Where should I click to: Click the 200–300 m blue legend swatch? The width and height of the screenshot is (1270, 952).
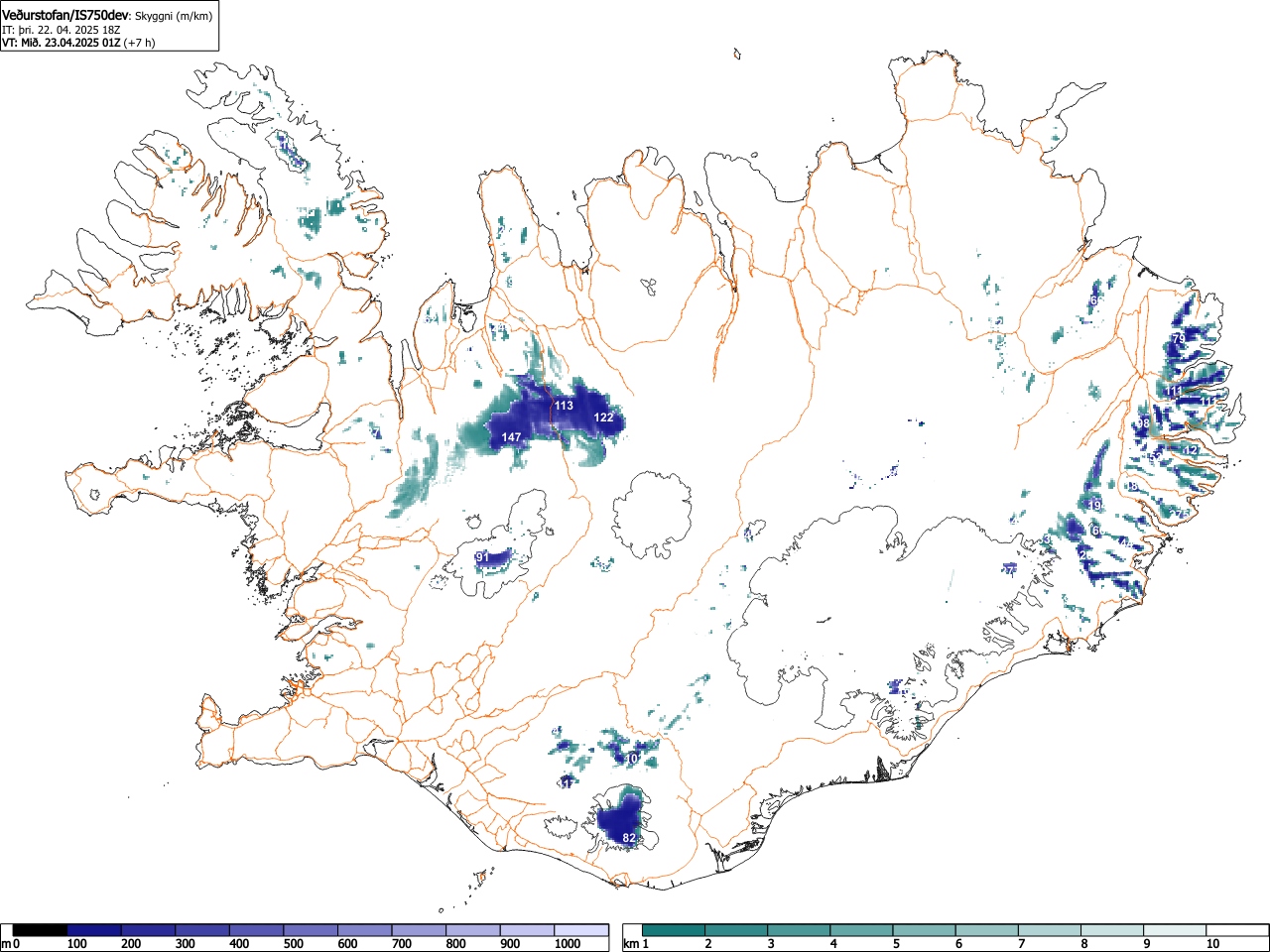coord(149,930)
